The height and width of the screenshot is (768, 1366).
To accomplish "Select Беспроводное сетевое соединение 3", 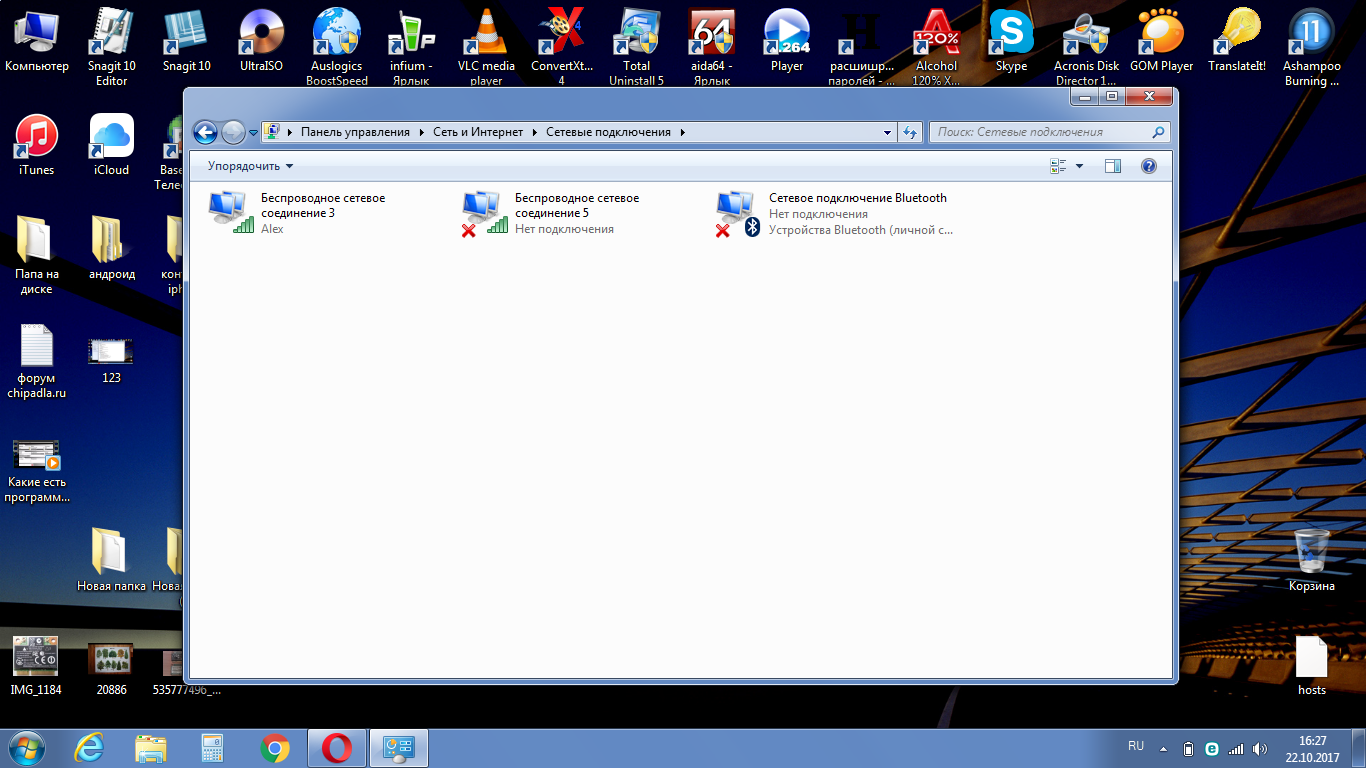I will coord(298,213).
